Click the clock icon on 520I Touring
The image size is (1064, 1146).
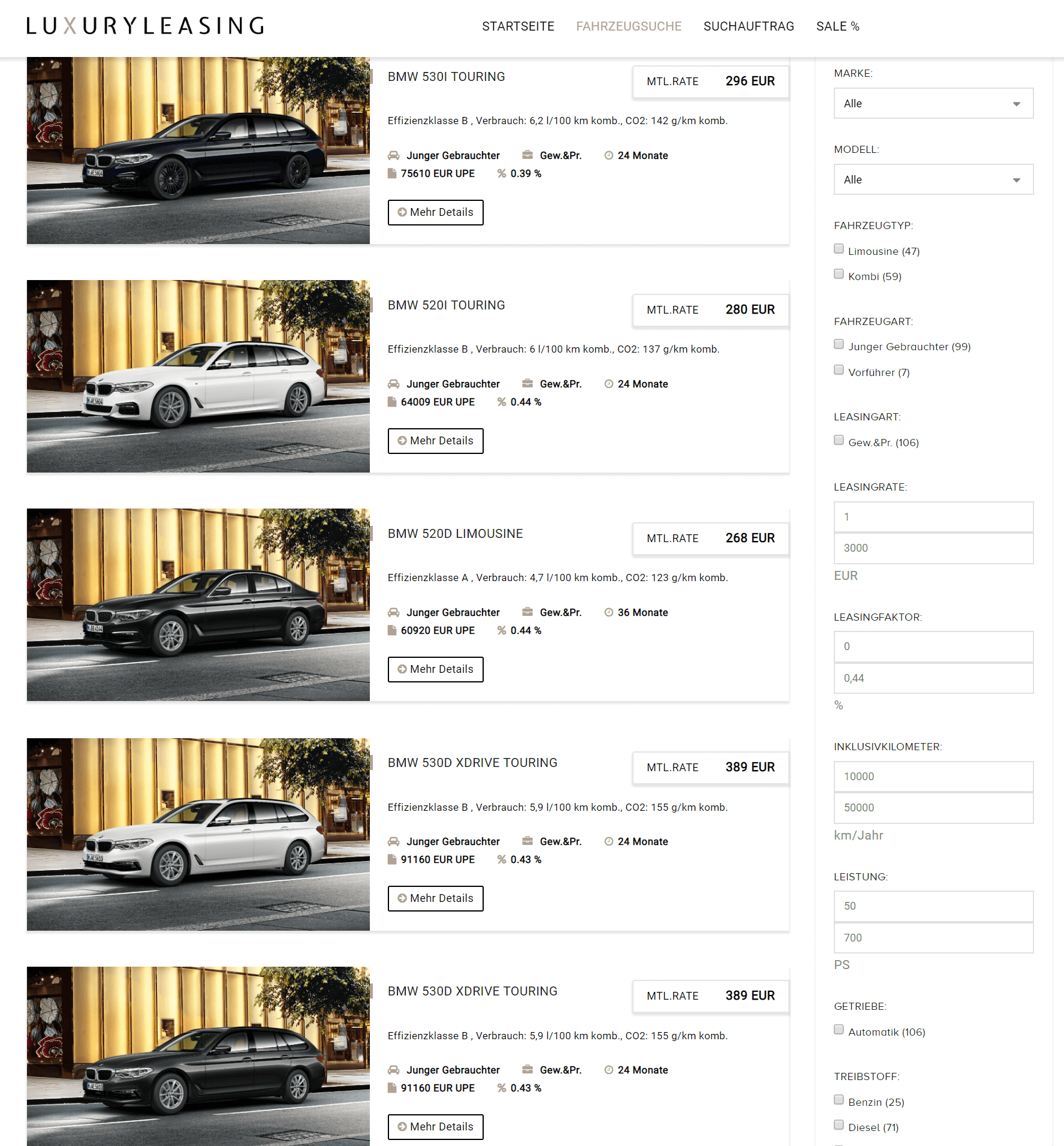tap(608, 384)
